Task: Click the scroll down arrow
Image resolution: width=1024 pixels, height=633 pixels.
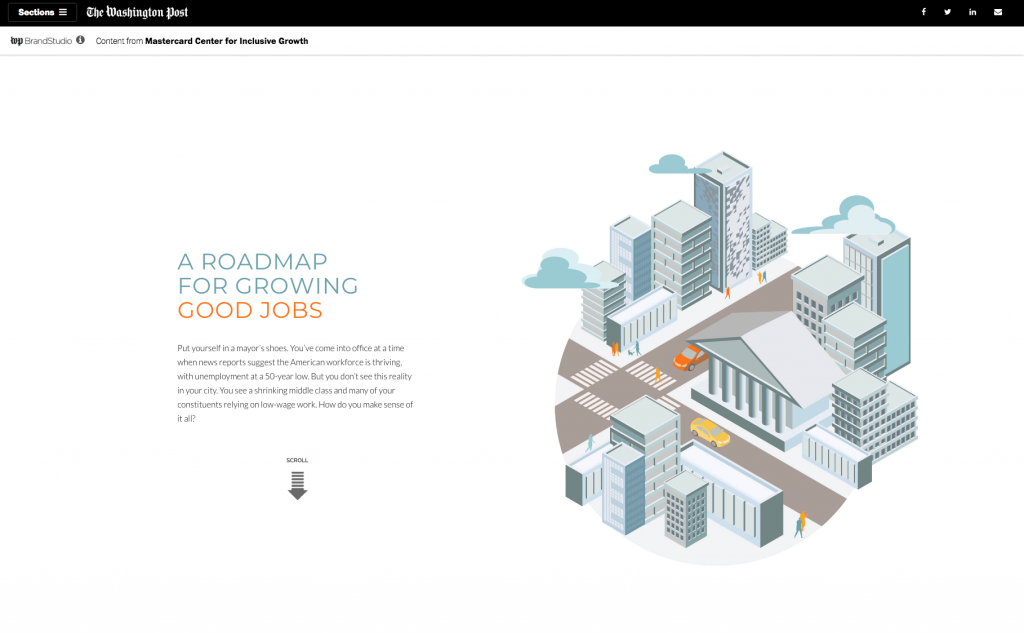Action: coord(297,485)
